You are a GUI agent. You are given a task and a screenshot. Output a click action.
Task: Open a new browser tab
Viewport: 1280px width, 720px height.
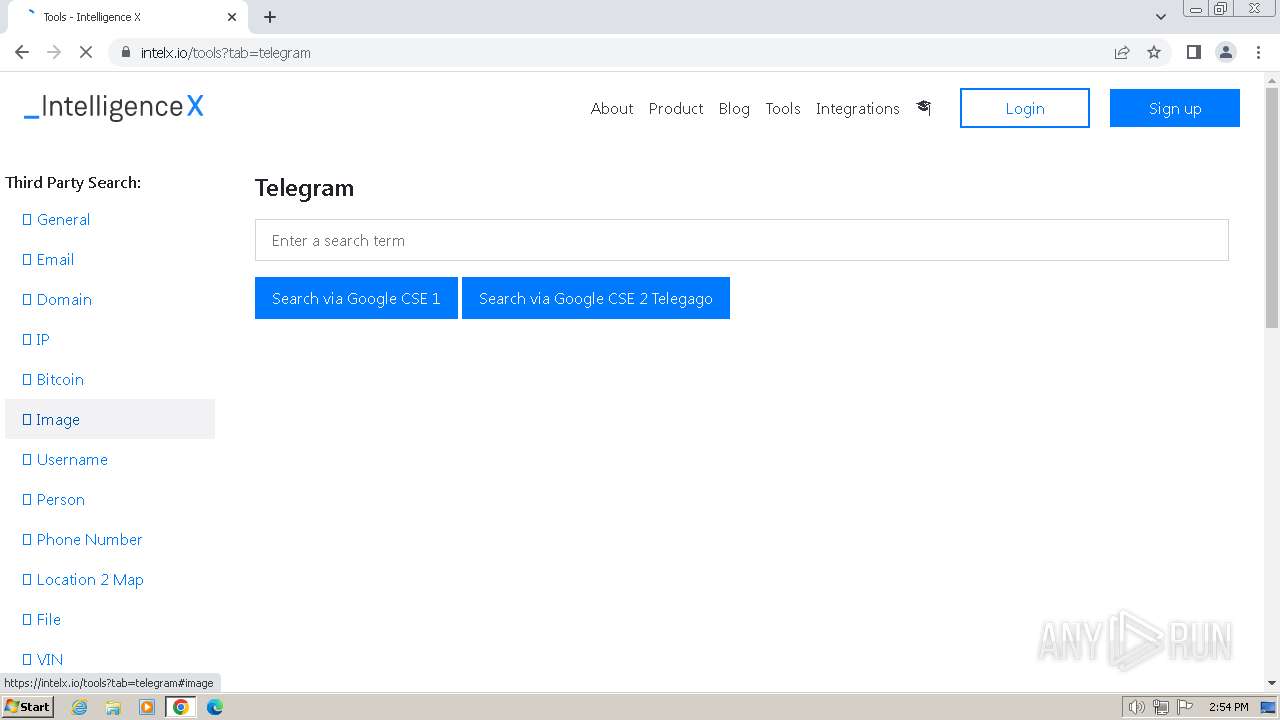click(270, 17)
